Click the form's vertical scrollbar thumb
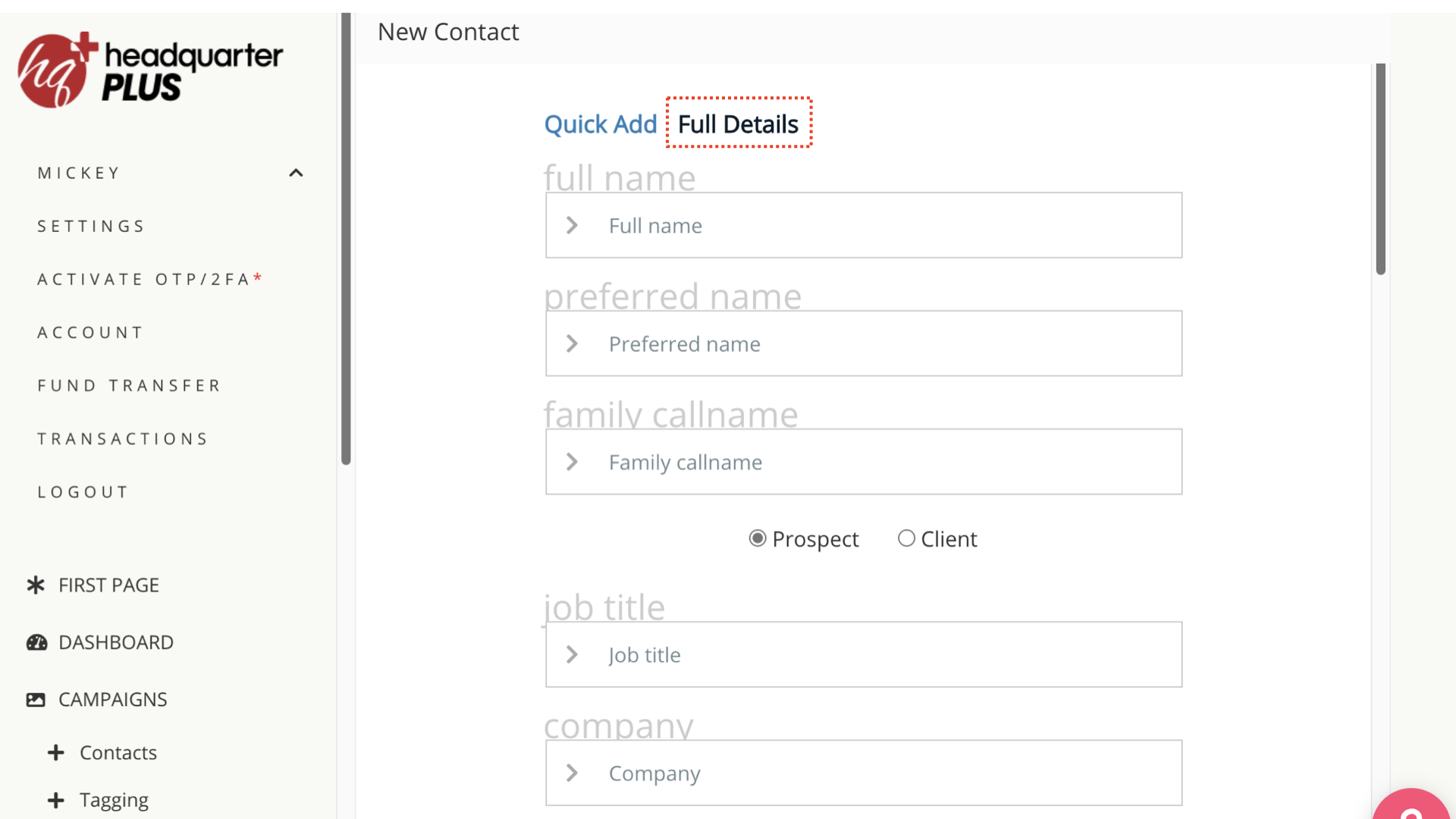The height and width of the screenshot is (819, 1456). (1380, 168)
